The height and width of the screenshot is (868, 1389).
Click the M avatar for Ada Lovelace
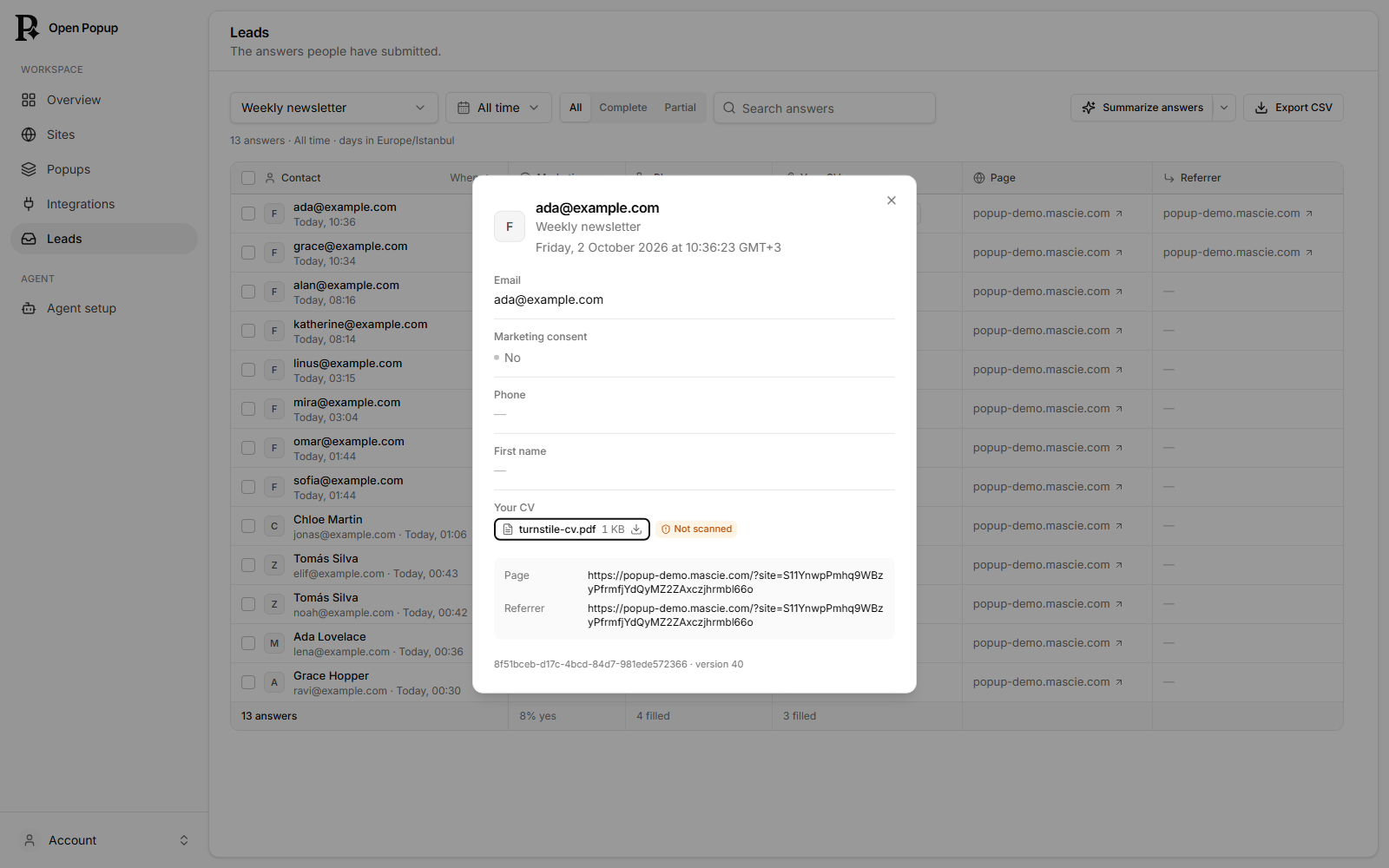coord(274,643)
